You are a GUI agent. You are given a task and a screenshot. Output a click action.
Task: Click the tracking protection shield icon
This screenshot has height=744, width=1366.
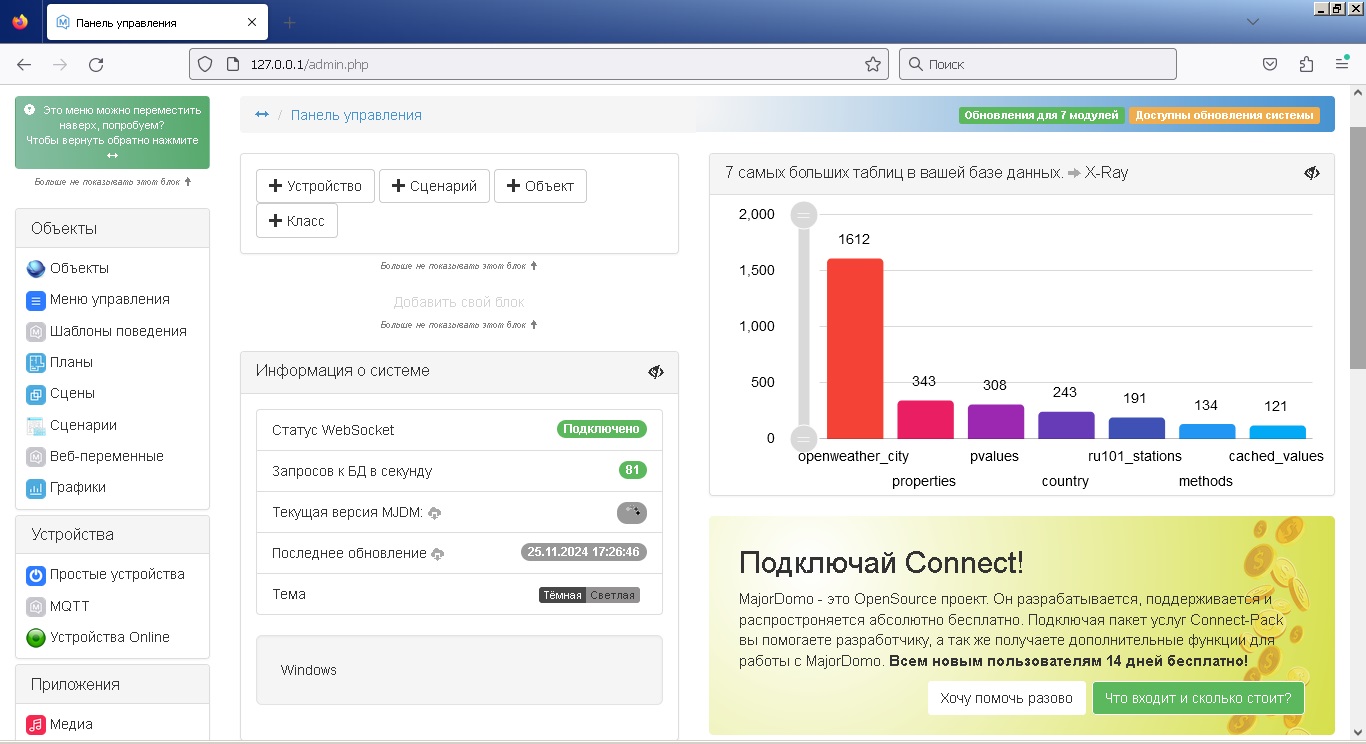[x=205, y=64]
